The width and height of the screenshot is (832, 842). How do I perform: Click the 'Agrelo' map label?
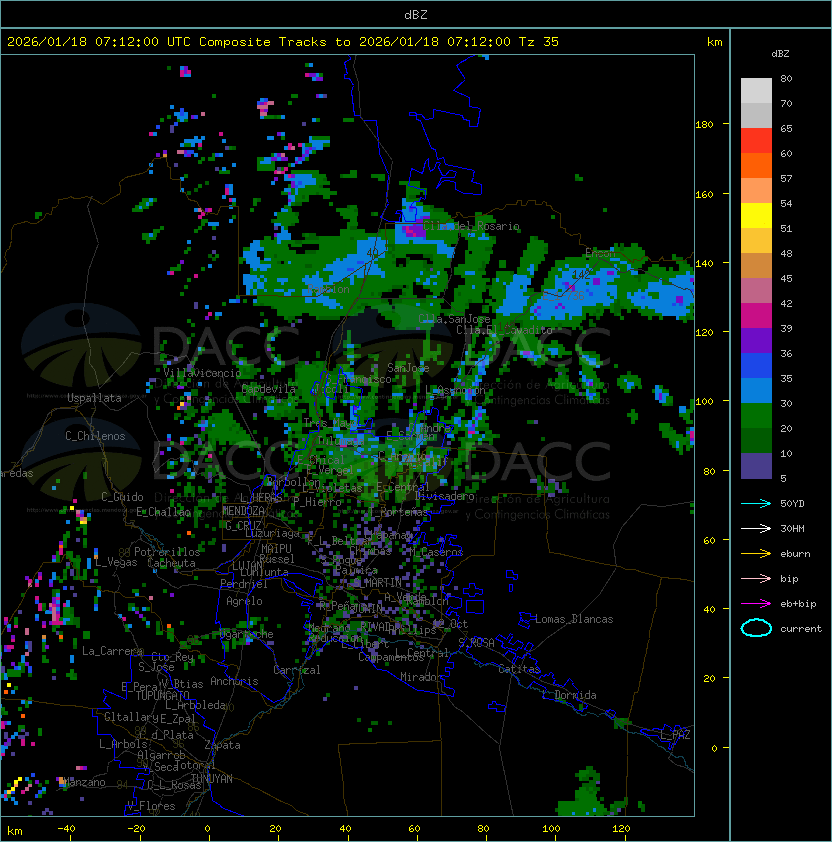[x=244, y=601]
